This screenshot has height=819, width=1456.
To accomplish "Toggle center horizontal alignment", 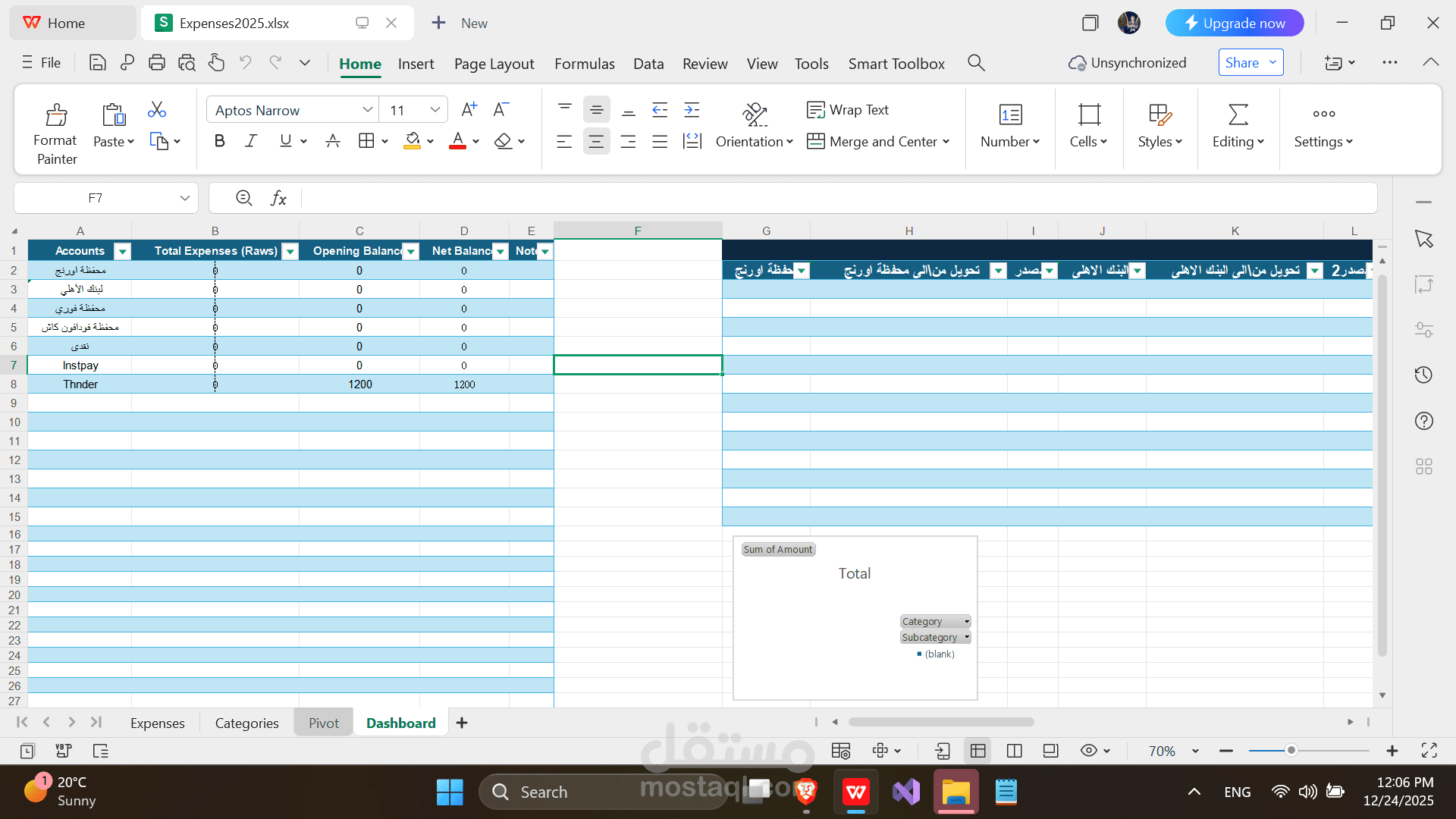I will (x=597, y=141).
